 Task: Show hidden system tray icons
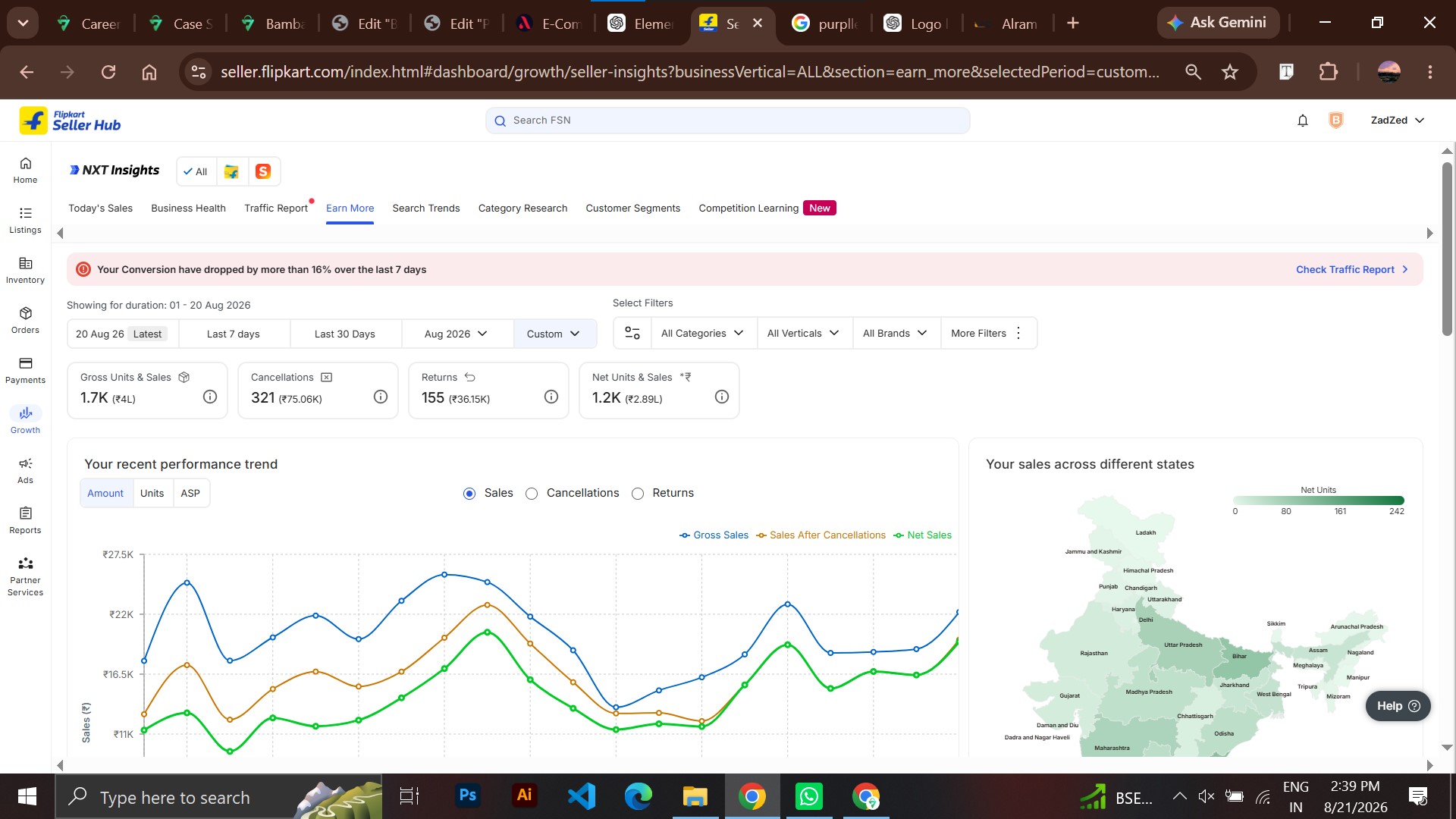1179,796
